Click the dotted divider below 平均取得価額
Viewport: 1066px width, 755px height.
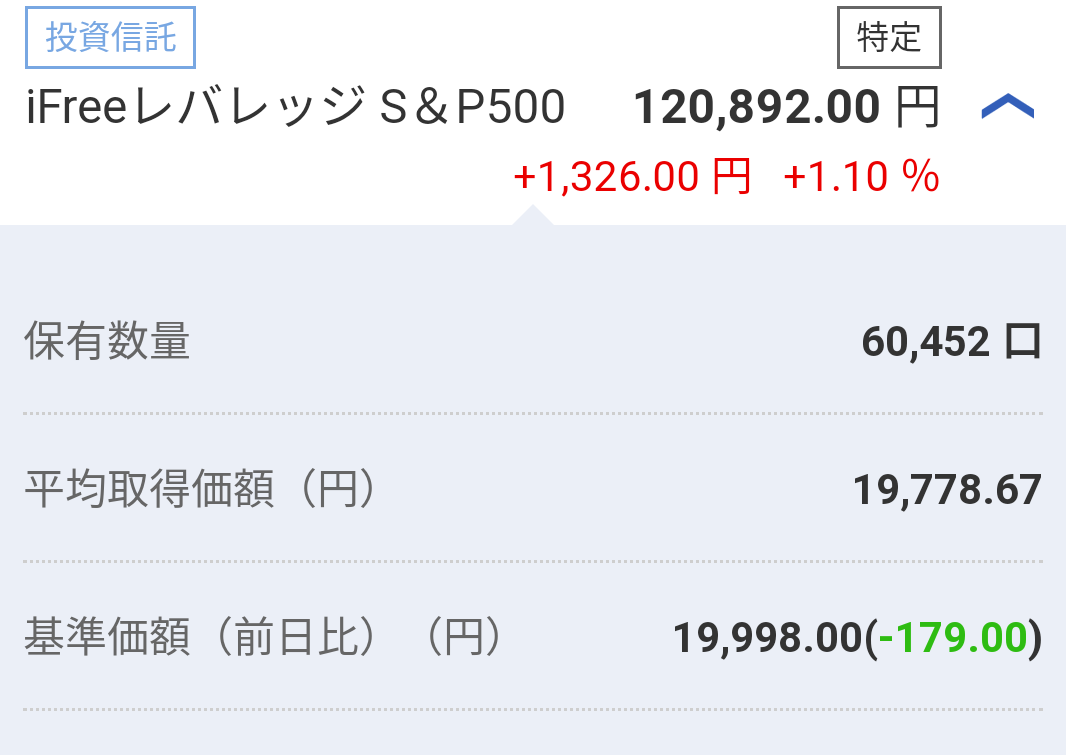coord(533,561)
